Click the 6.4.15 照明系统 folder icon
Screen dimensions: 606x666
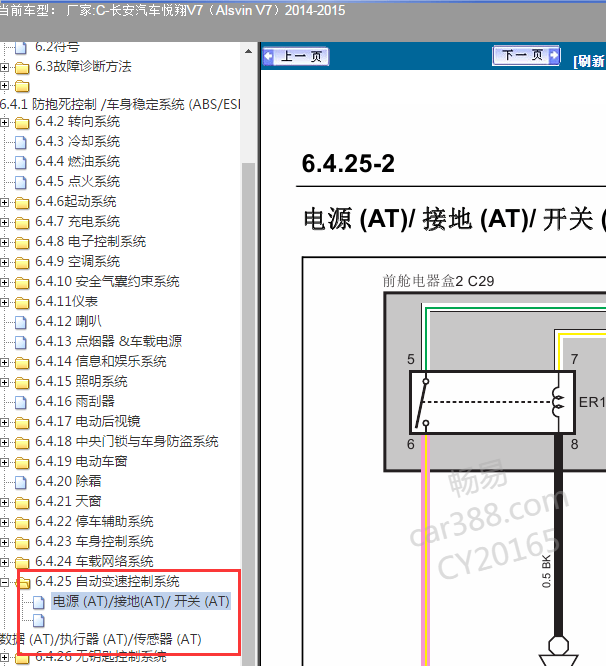click(22, 382)
